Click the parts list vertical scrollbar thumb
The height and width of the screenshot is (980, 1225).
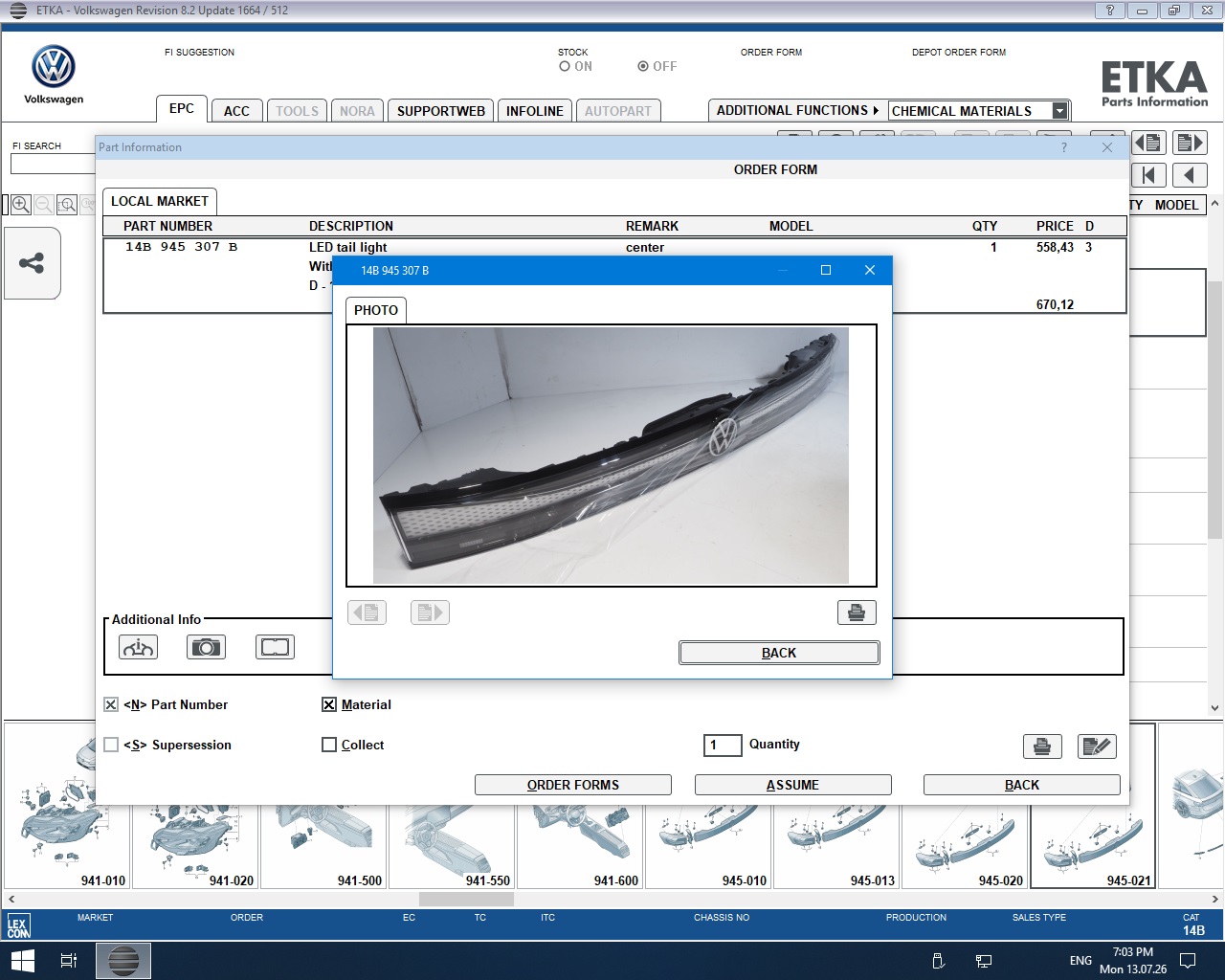pos(1215,412)
